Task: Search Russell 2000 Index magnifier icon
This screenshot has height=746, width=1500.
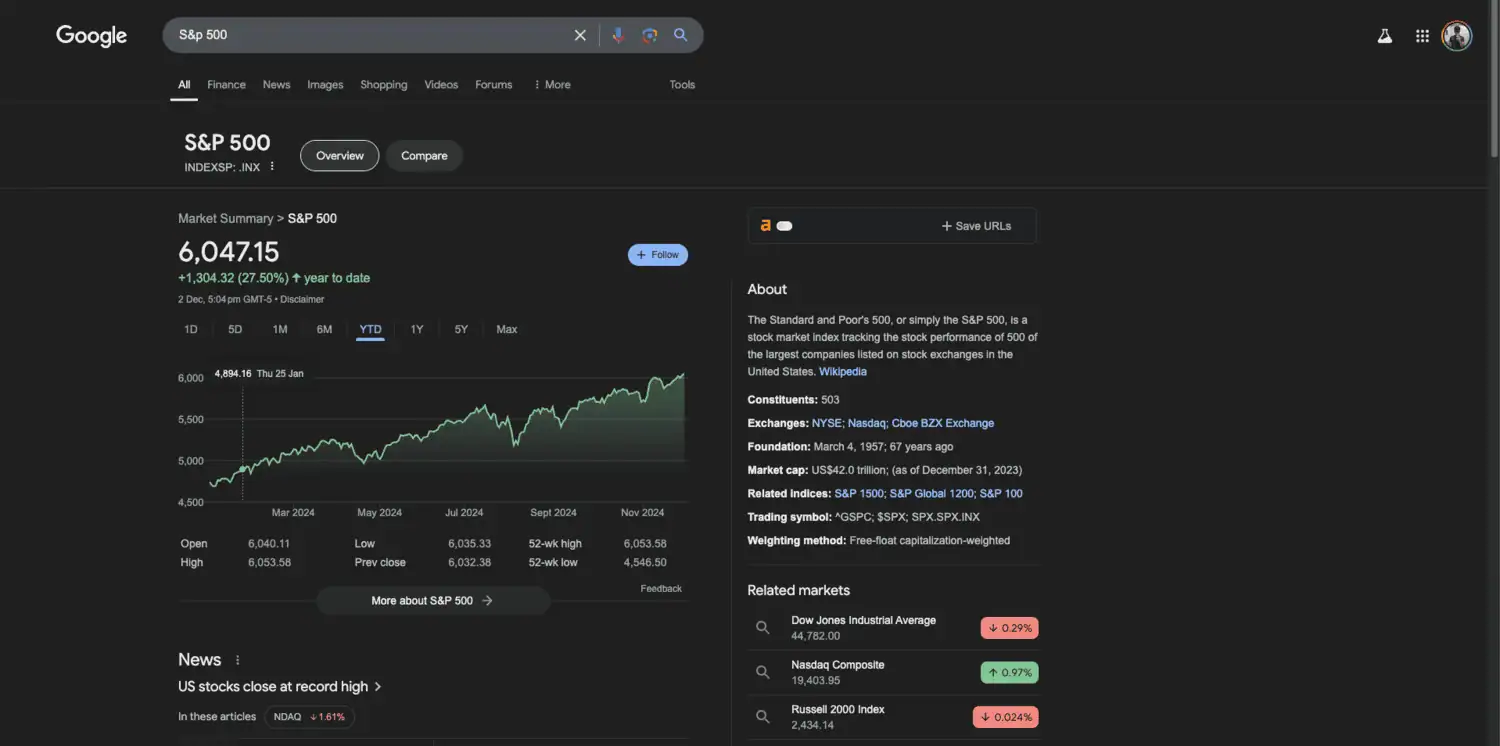Action: coord(763,717)
